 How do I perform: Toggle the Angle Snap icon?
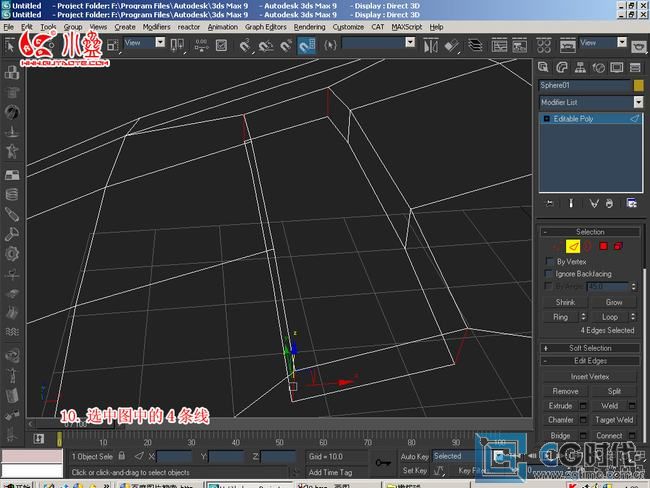266,45
